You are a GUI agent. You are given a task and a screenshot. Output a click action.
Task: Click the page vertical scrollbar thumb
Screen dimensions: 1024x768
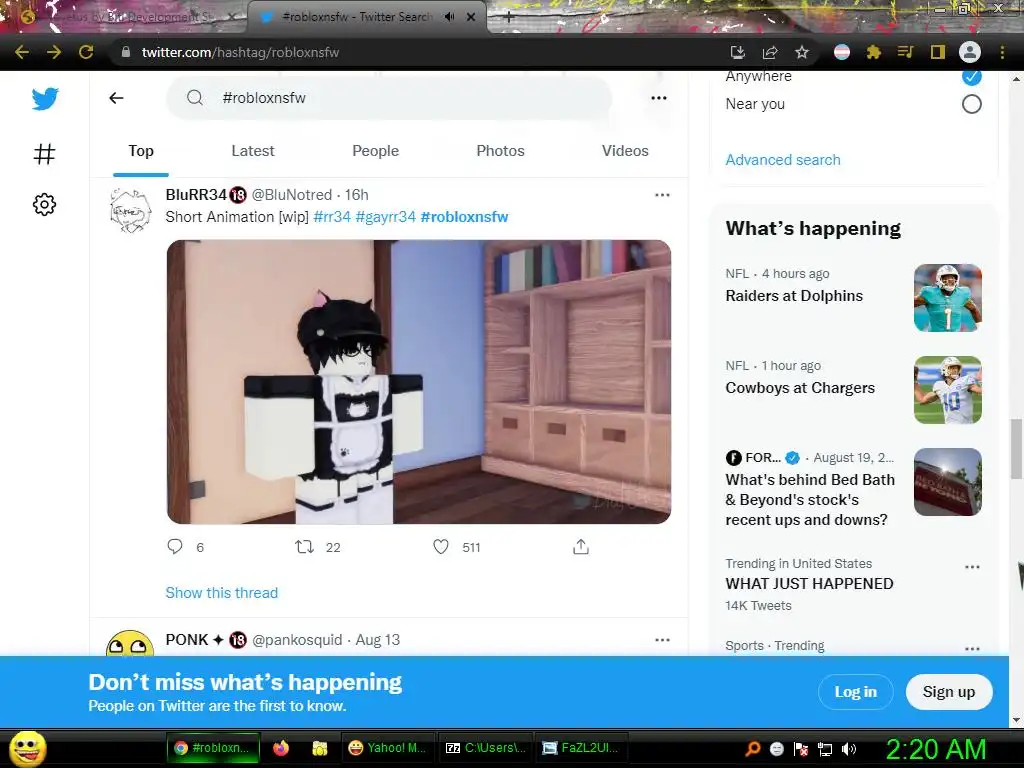tap(1016, 449)
